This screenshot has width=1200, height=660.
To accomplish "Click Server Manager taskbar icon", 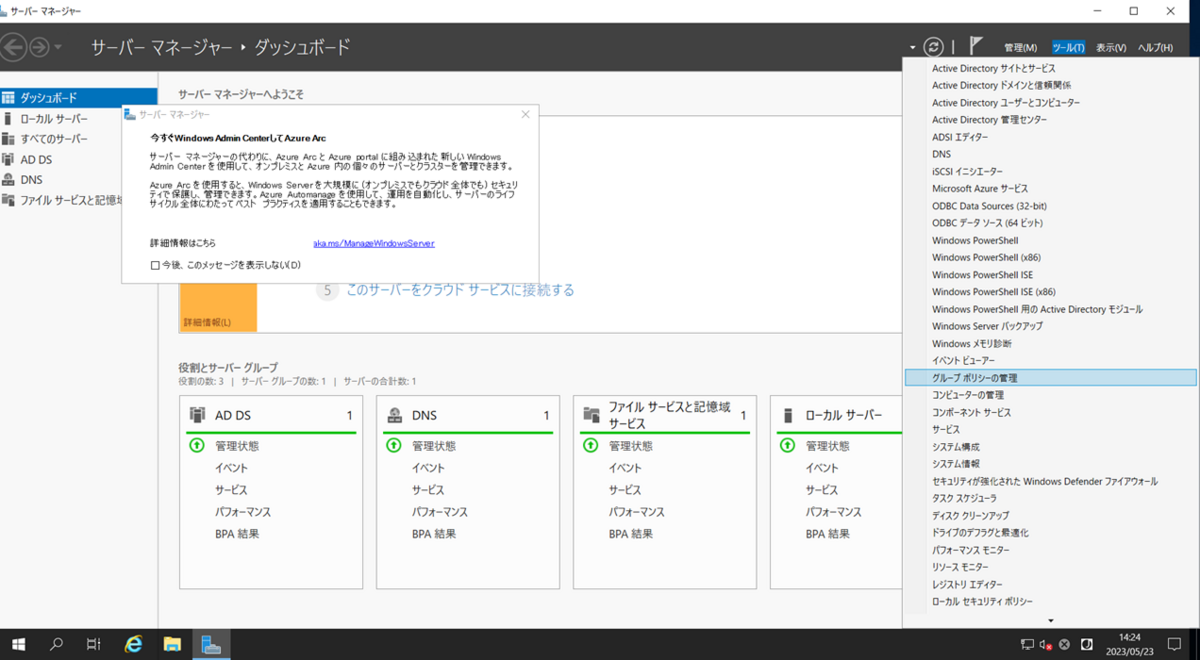I will [211, 645].
